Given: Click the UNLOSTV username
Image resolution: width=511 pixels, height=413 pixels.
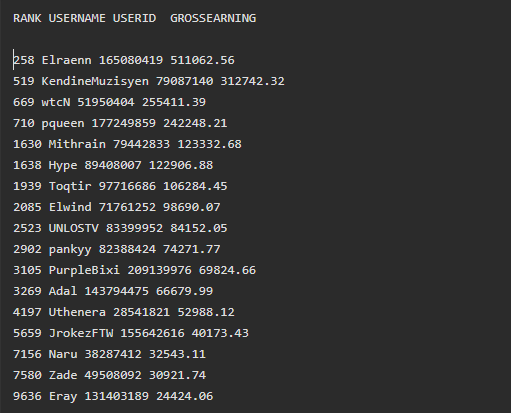Looking at the screenshot, I should 74,228.
